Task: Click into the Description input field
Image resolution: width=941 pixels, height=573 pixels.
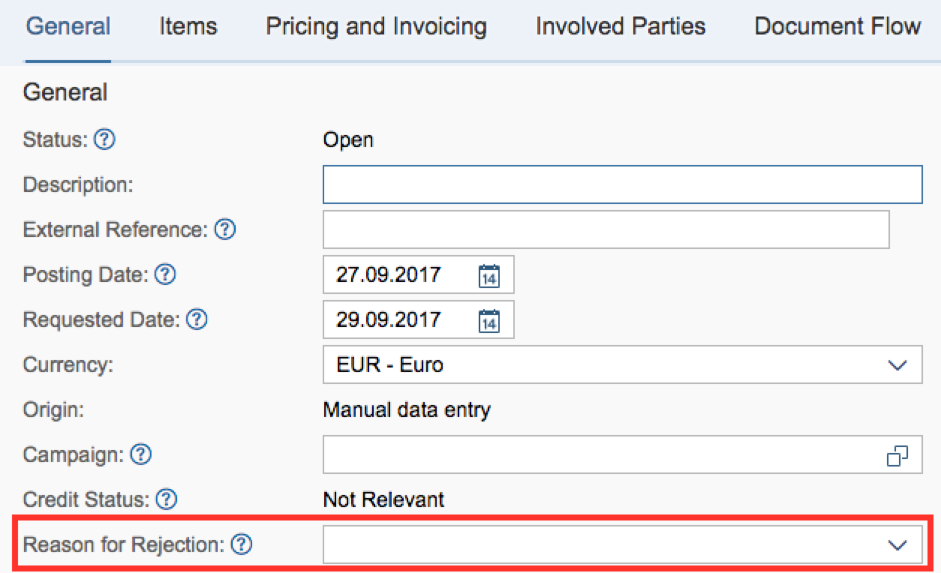Action: (x=621, y=185)
